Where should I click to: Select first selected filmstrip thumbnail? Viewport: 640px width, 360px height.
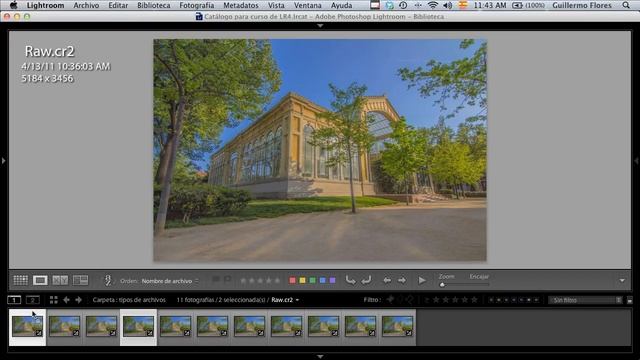[27, 327]
